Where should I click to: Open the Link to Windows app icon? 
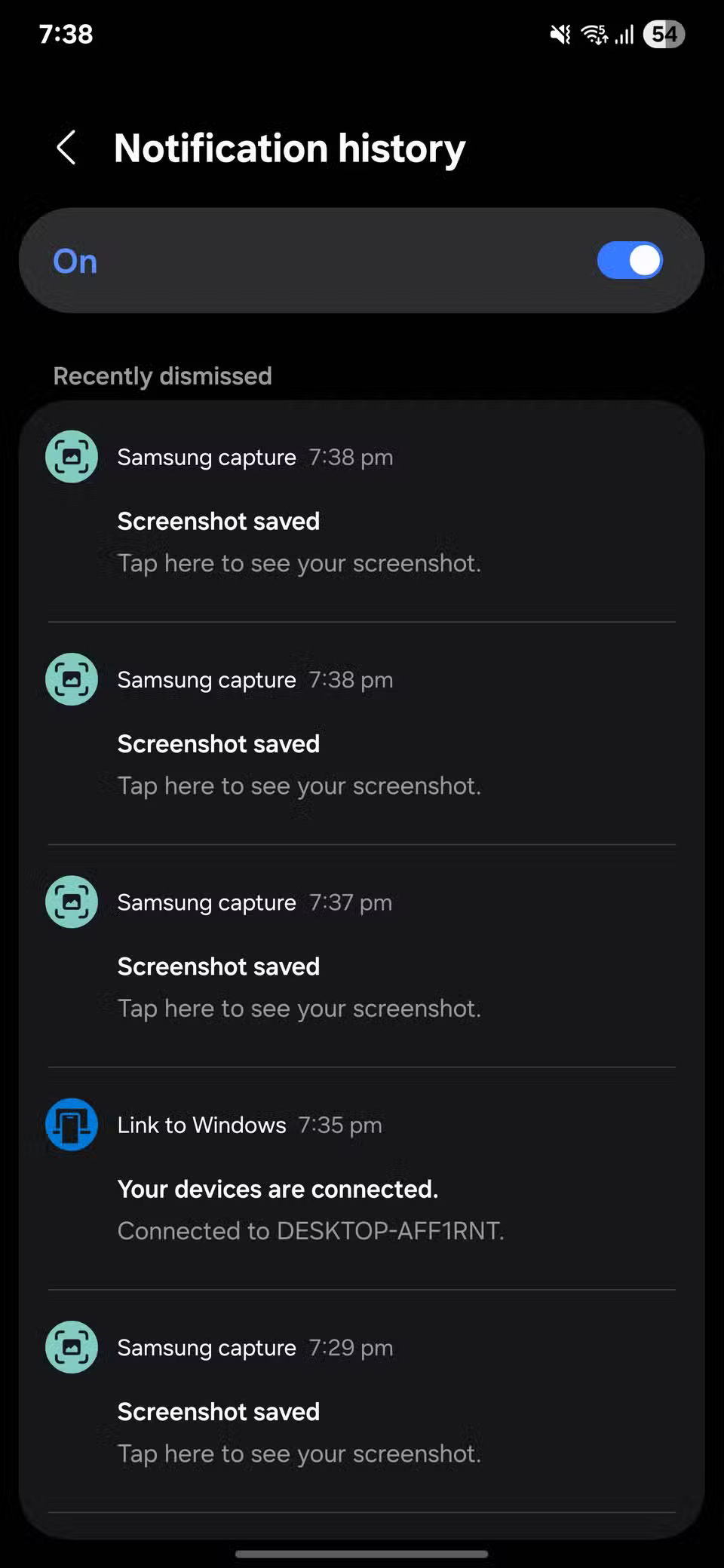tap(71, 1124)
